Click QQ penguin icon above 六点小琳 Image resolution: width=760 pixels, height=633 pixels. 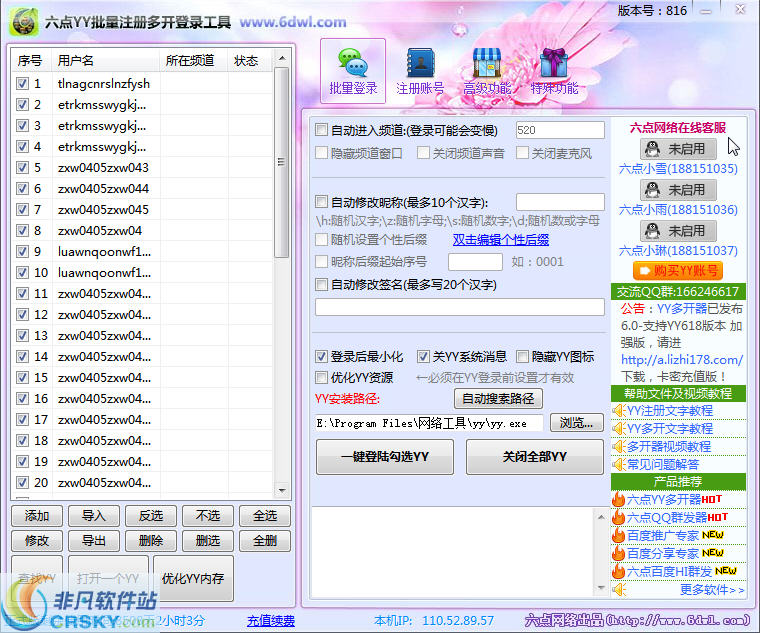pos(653,231)
